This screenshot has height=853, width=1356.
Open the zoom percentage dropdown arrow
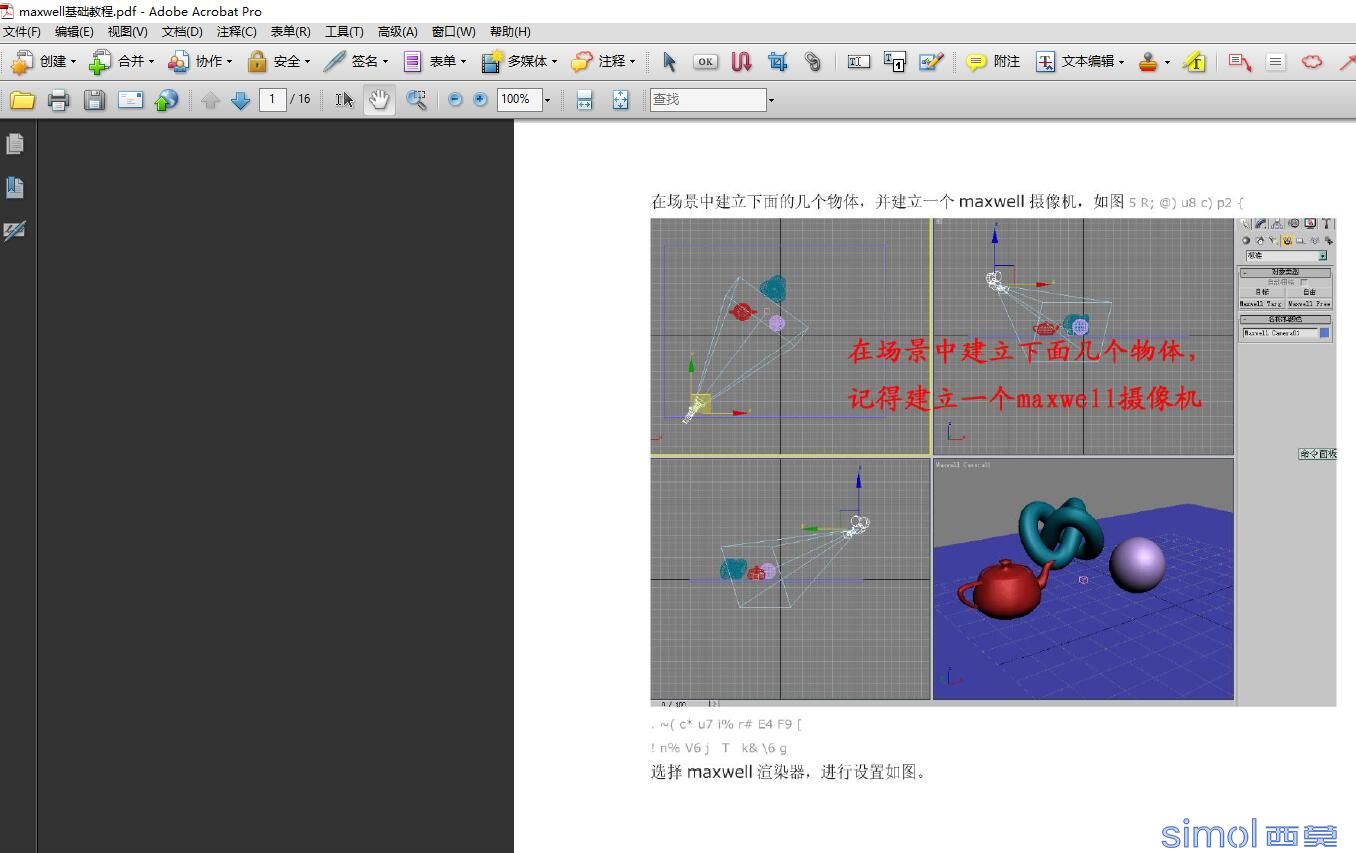547,100
